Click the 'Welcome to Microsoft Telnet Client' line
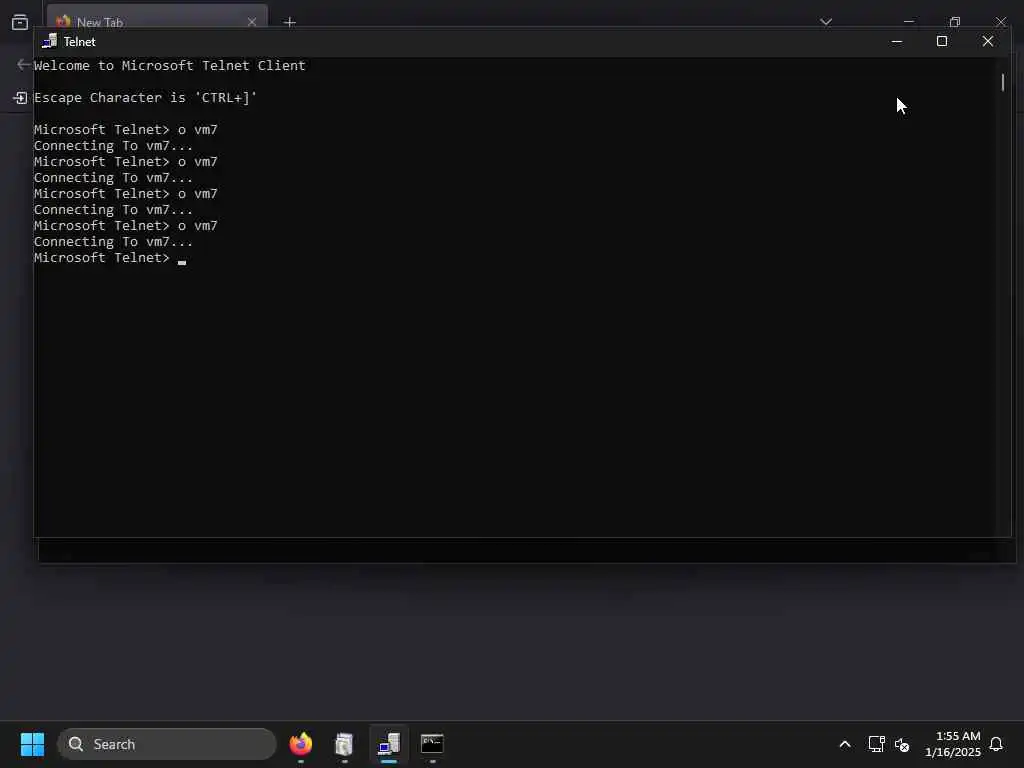The width and height of the screenshot is (1024, 768). pyautogui.click(x=170, y=65)
